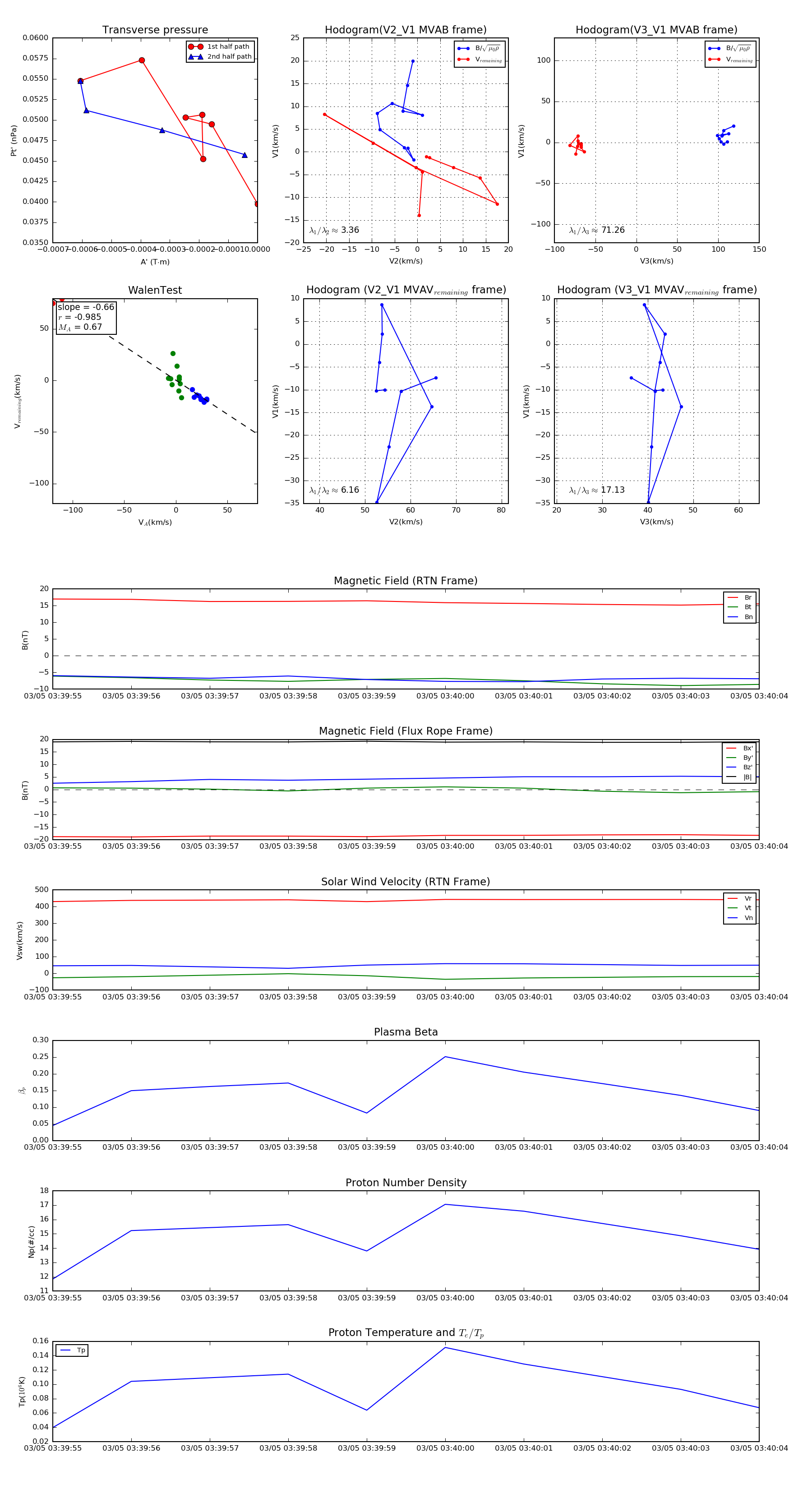Image resolution: width=812 pixels, height=1489 pixels.
Task: Click the "Bt" legend entry
Action: [x=740, y=607]
